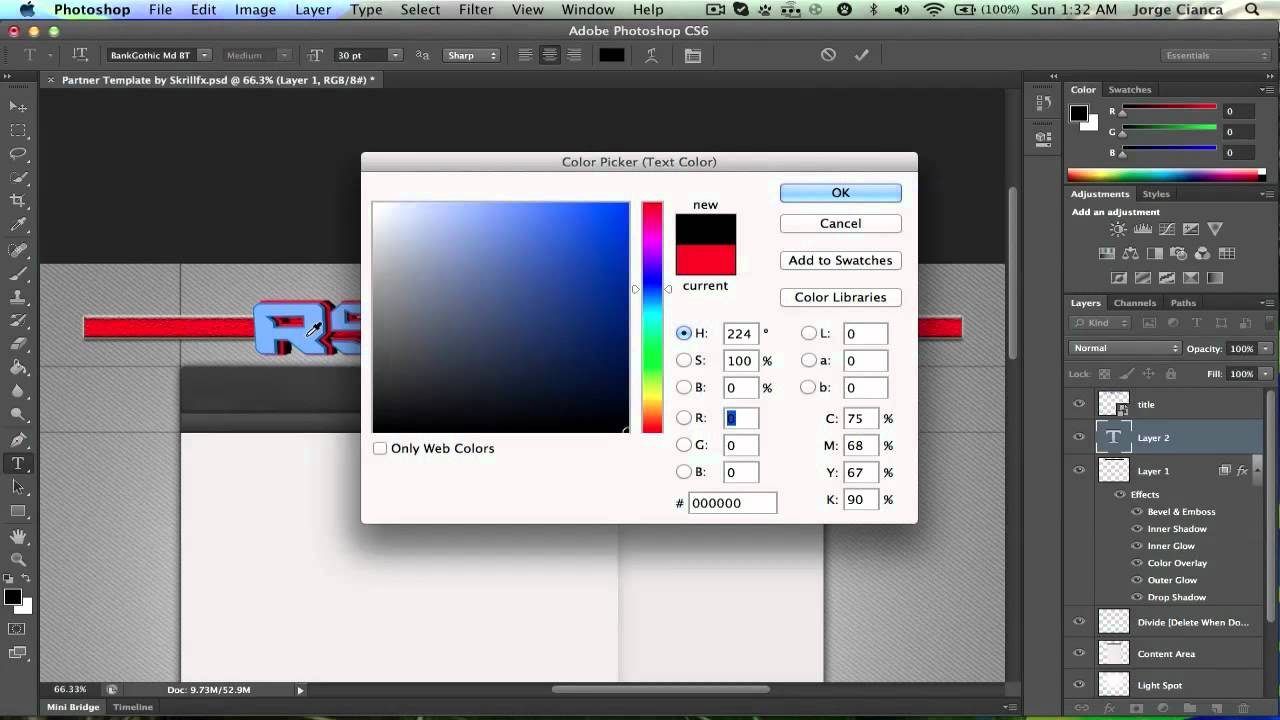Select the Quick Selection tool
This screenshot has width=1280, height=720.
point(18,177)
